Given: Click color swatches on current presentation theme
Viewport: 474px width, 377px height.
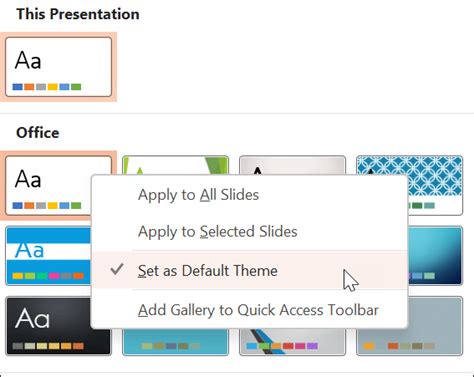Looking at the screenshot, I should click(x=47, y=87).
